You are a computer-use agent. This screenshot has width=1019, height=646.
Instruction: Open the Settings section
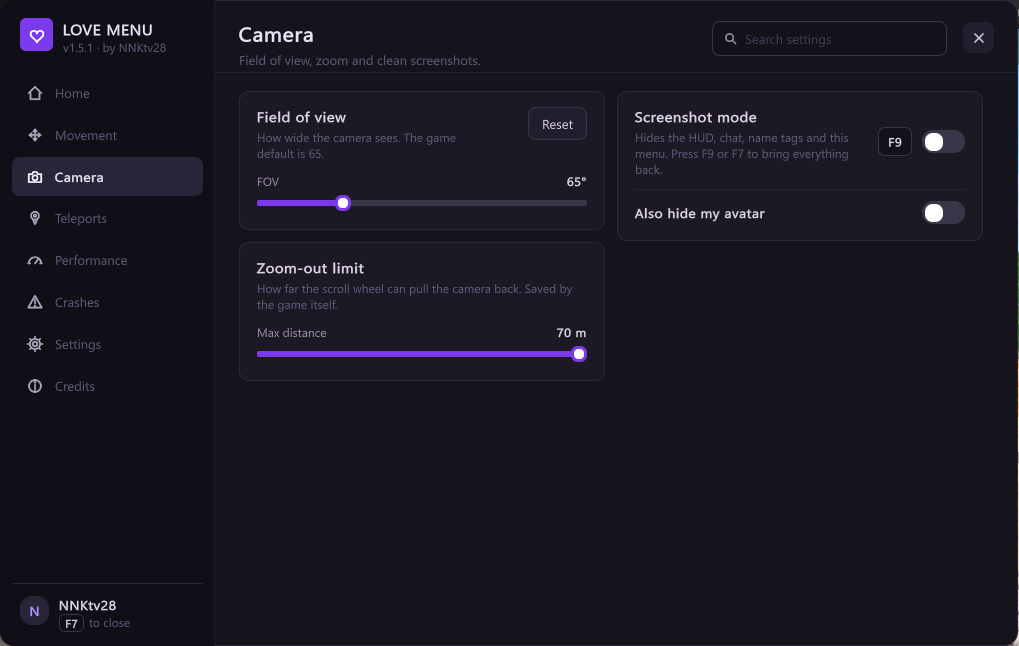pos(107,344)
